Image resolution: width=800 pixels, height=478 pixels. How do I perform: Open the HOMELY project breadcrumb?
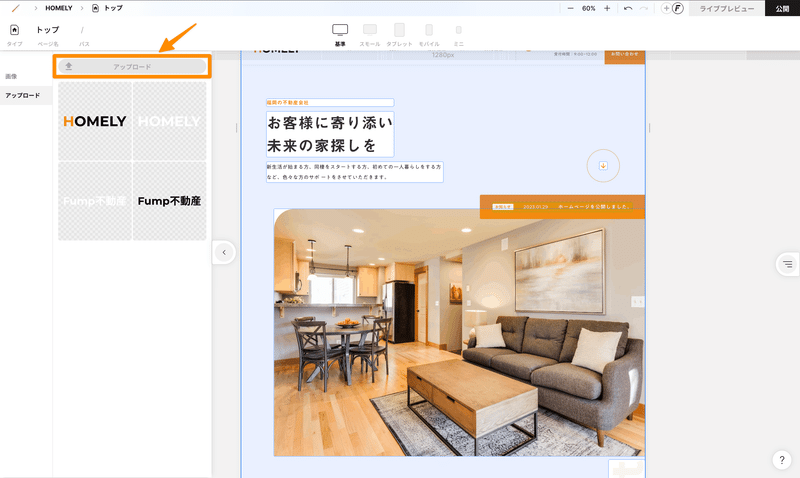59,8
